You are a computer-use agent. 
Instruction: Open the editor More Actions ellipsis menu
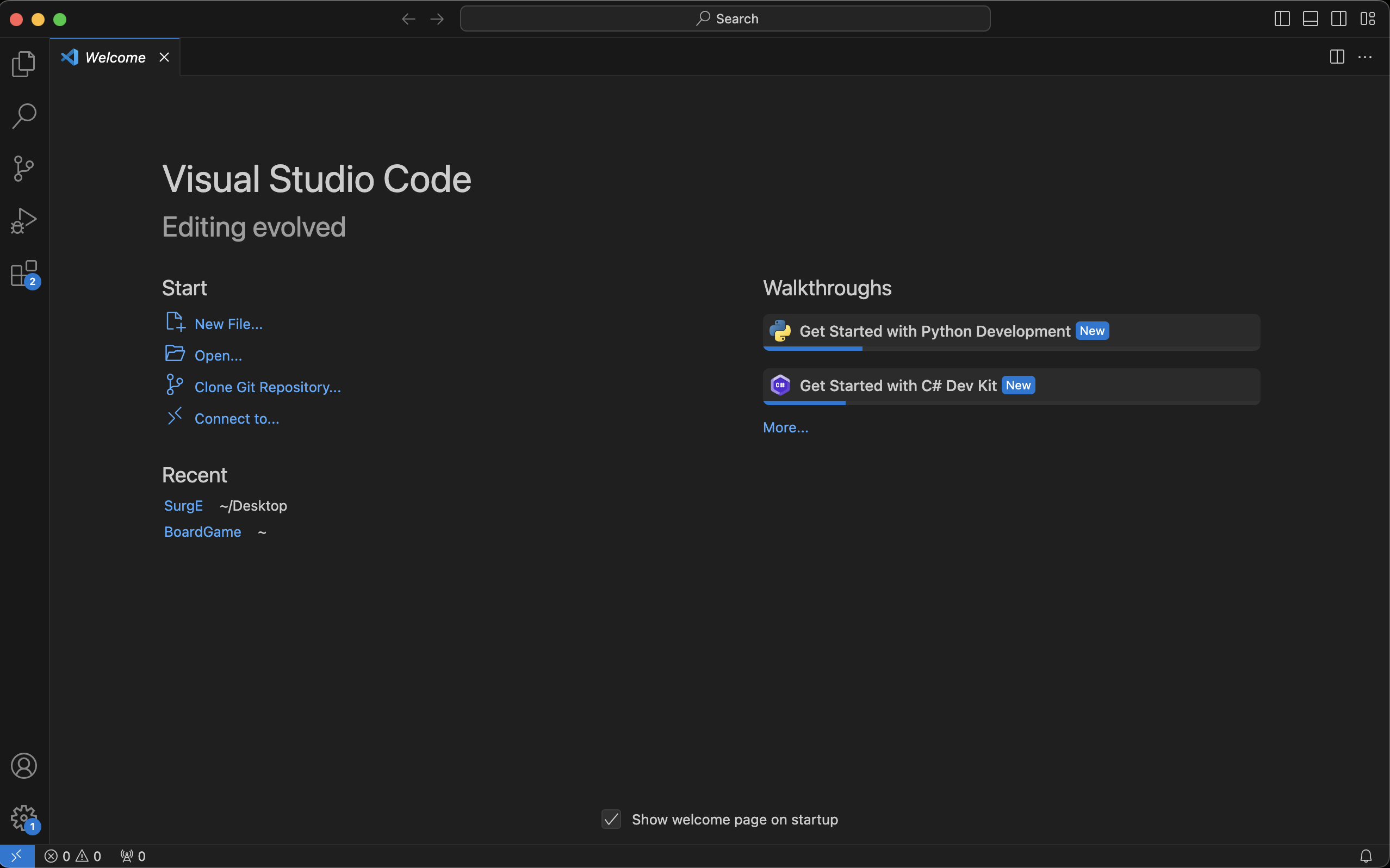tap(1365, 58)
